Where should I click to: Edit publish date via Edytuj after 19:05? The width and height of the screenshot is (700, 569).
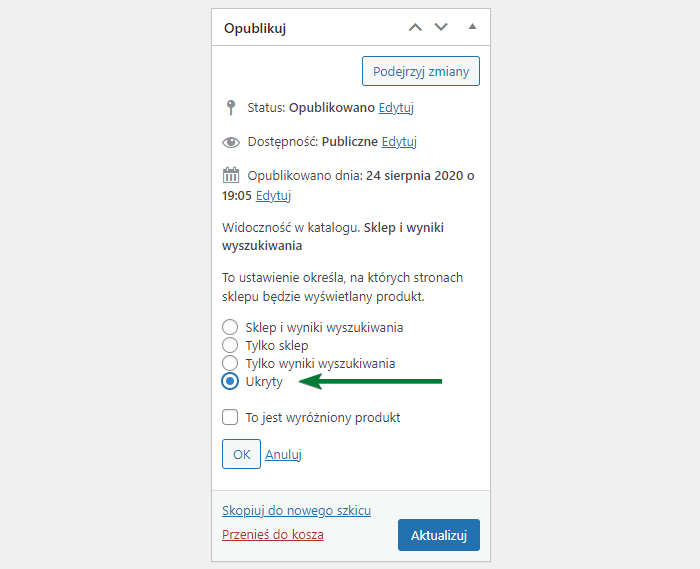(x=273, y=195)
